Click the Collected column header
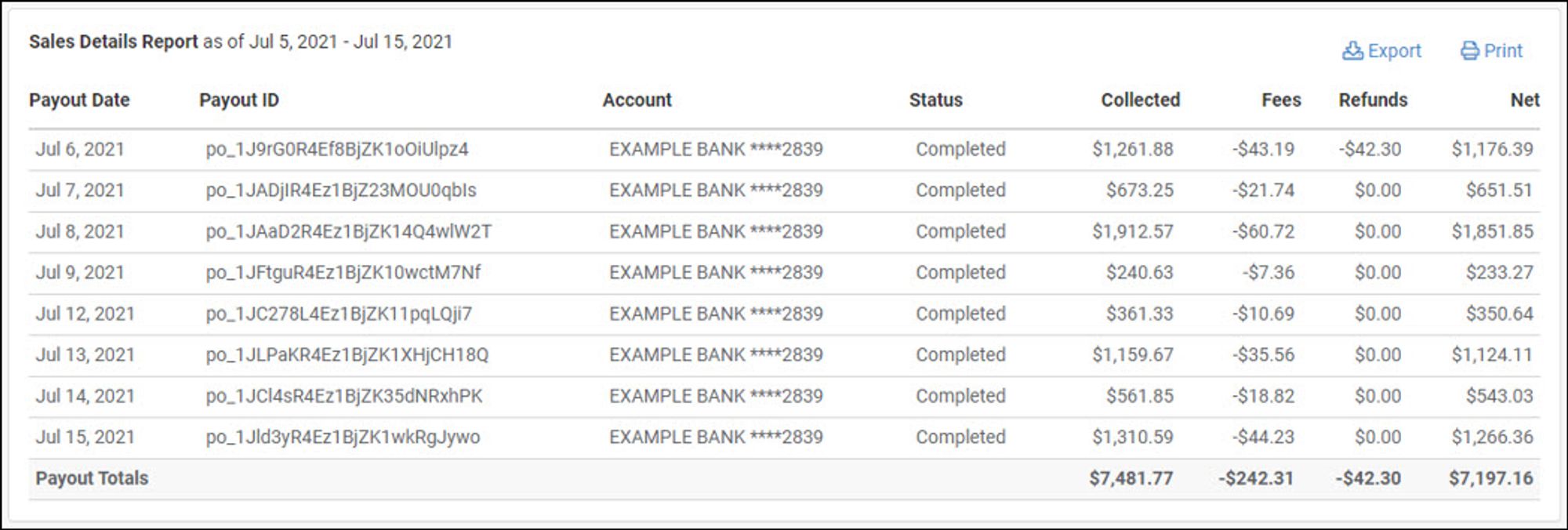This screenshot has height=530, width=1568. [1140, 100]
